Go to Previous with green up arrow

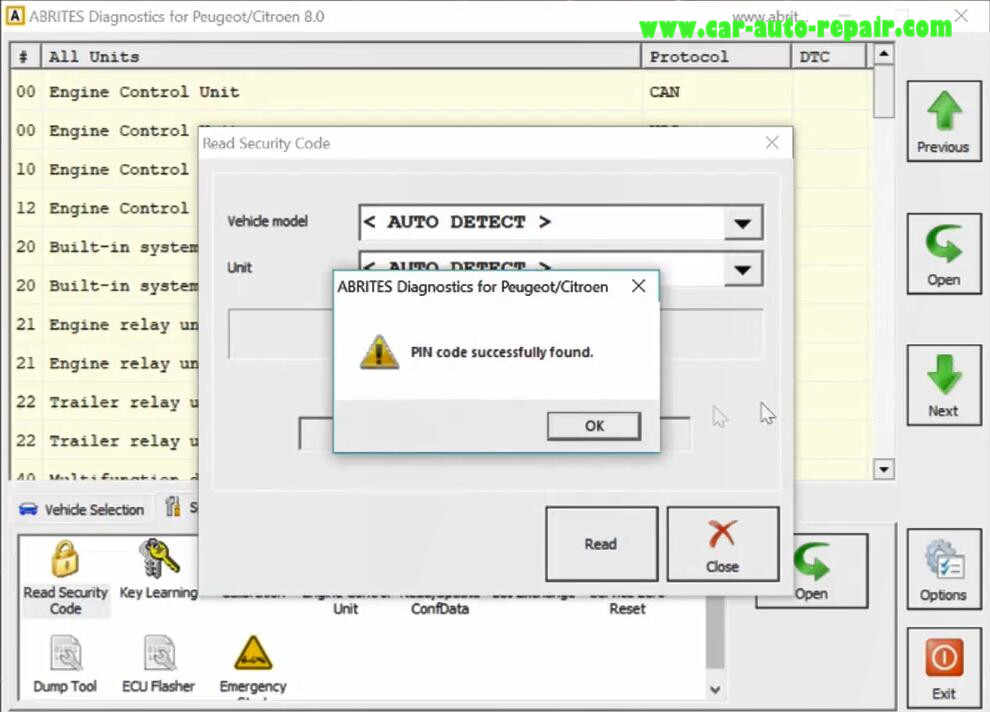tap(944, 121)
